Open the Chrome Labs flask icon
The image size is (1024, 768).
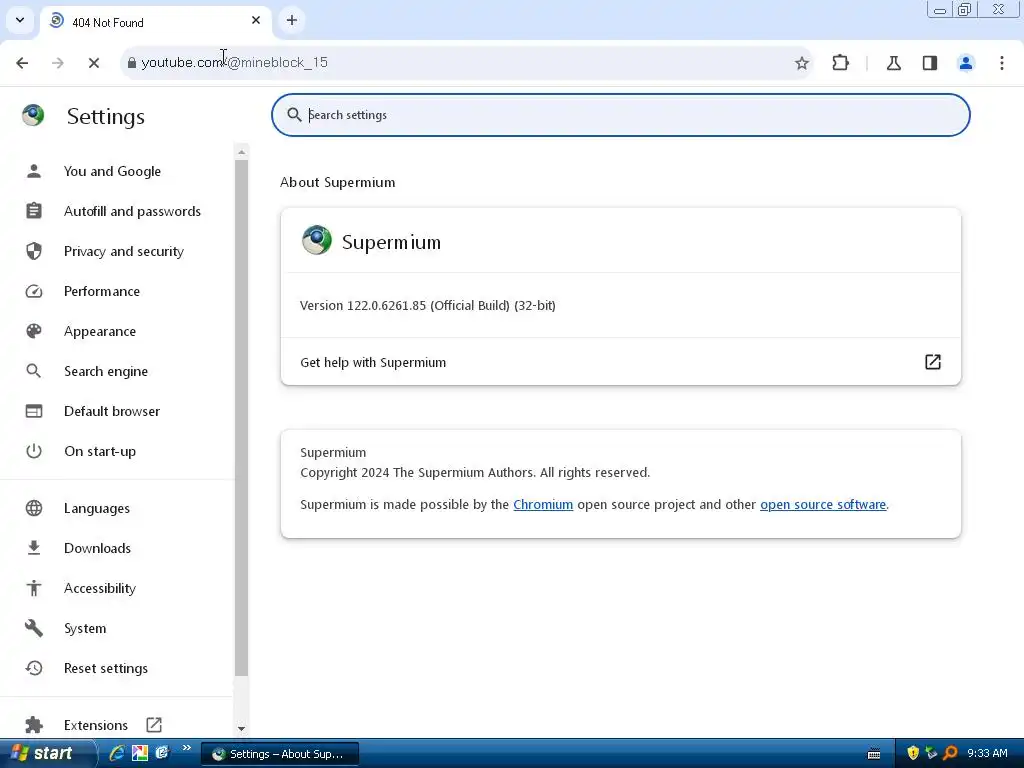pyautogui.click(x=893, y=63)
